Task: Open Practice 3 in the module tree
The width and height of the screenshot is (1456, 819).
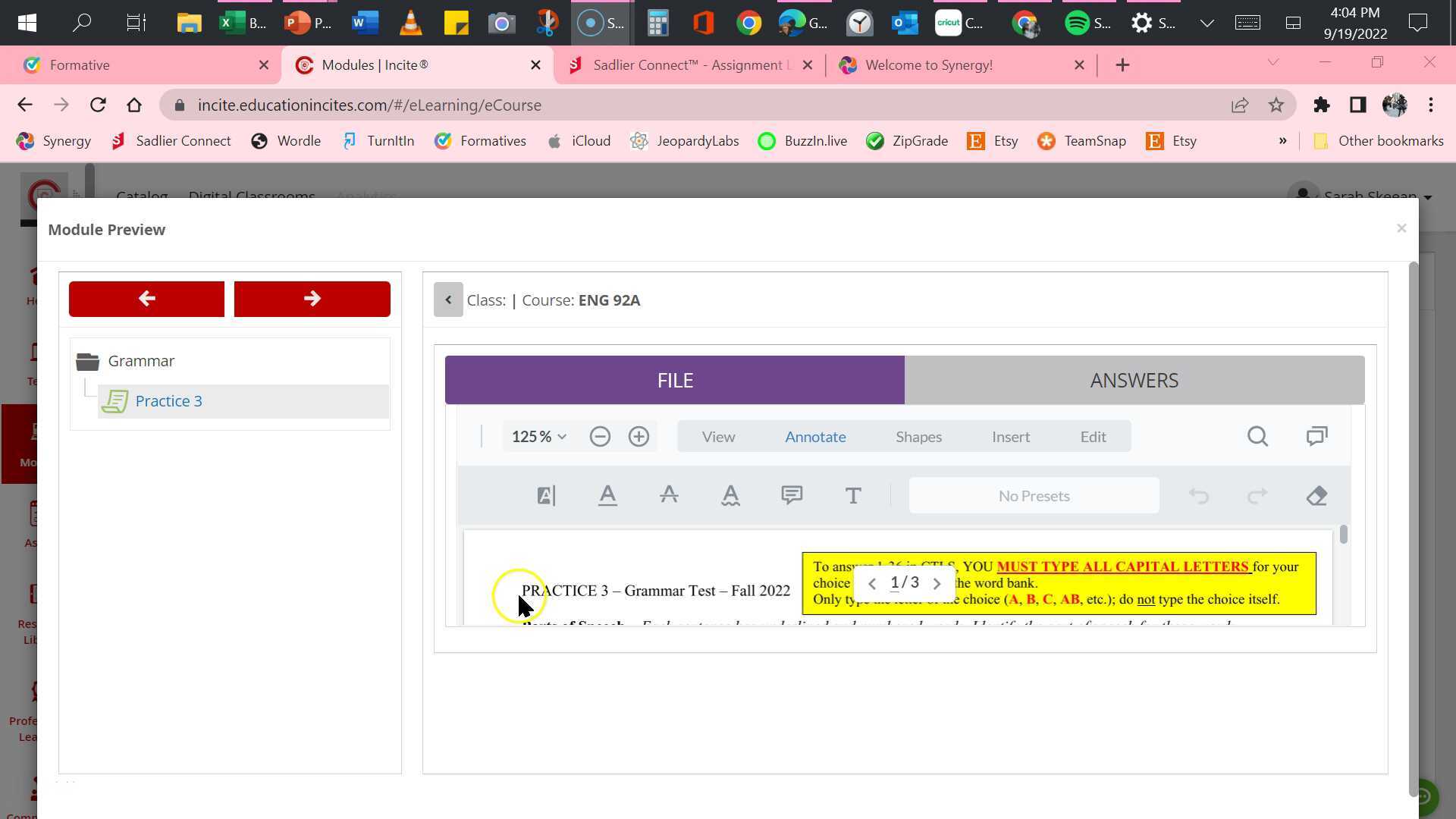Action: pyautogui.click(x=168, y=401)
